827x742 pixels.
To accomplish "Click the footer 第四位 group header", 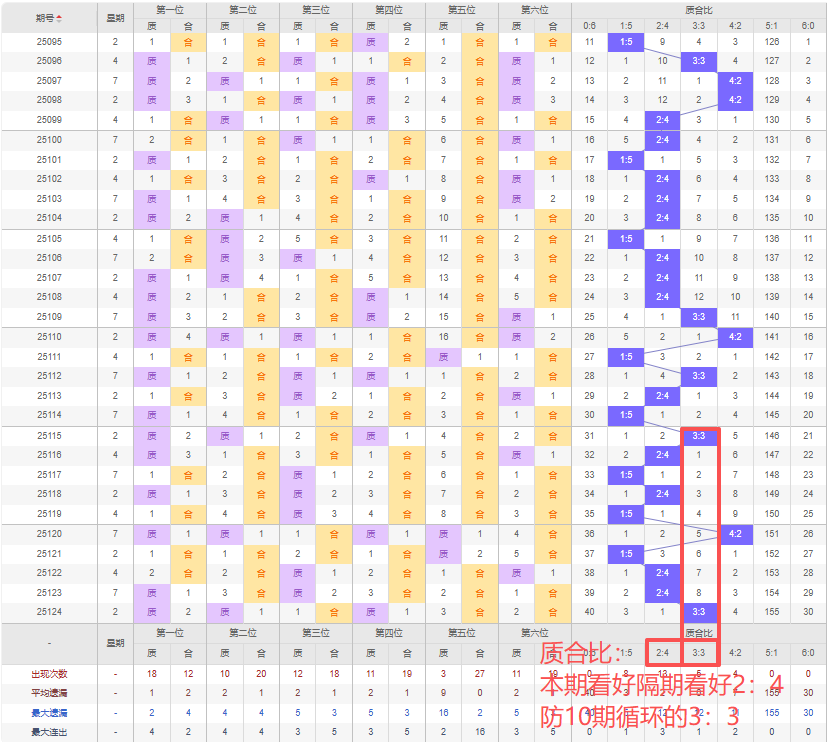I will point(389,632).
